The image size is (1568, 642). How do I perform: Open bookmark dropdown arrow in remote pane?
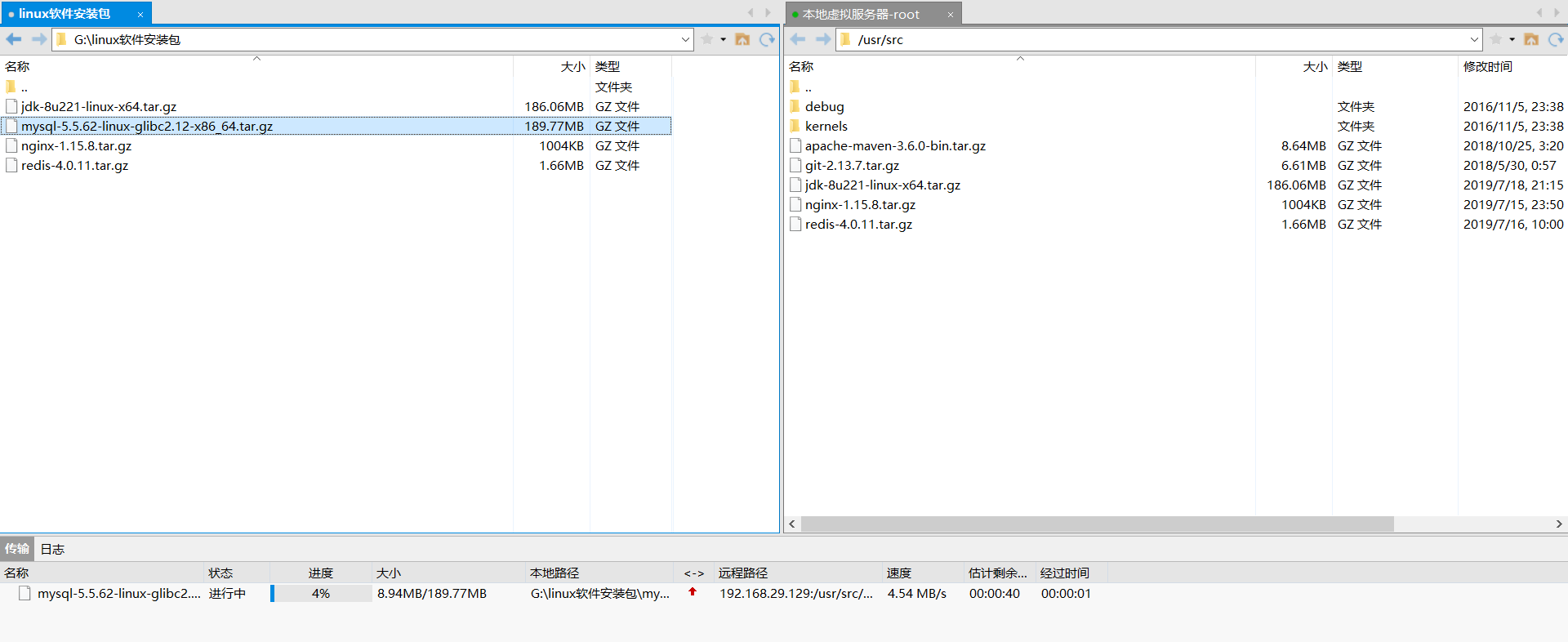[x=1512, y=39]
